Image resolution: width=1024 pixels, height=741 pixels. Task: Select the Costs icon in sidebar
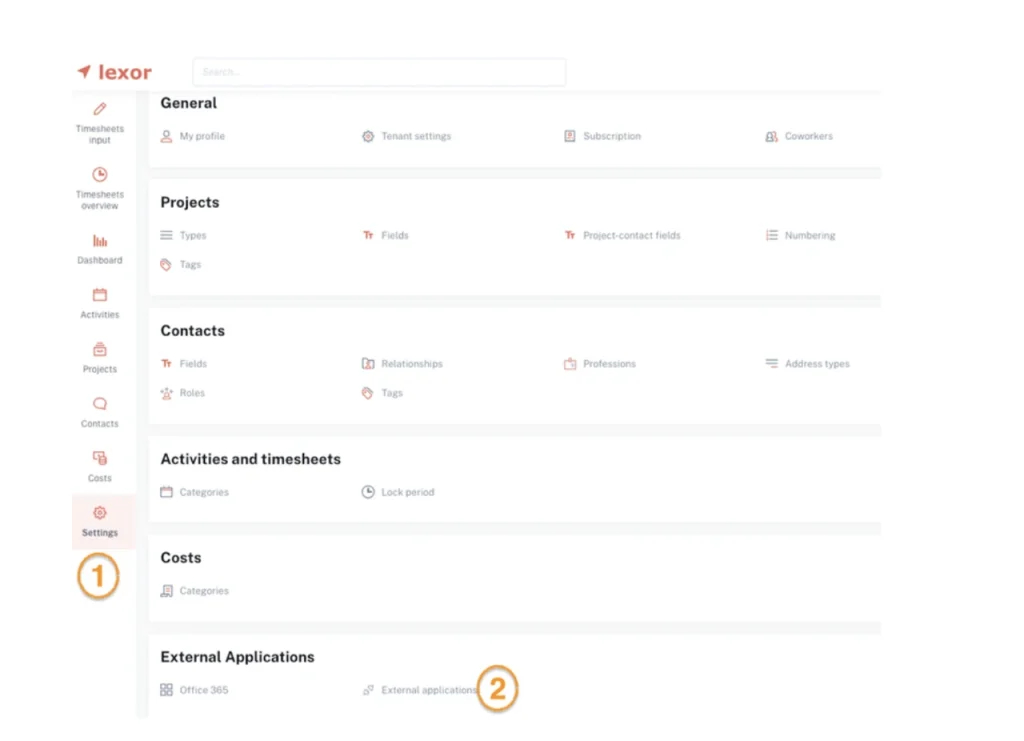click(99, 458)
